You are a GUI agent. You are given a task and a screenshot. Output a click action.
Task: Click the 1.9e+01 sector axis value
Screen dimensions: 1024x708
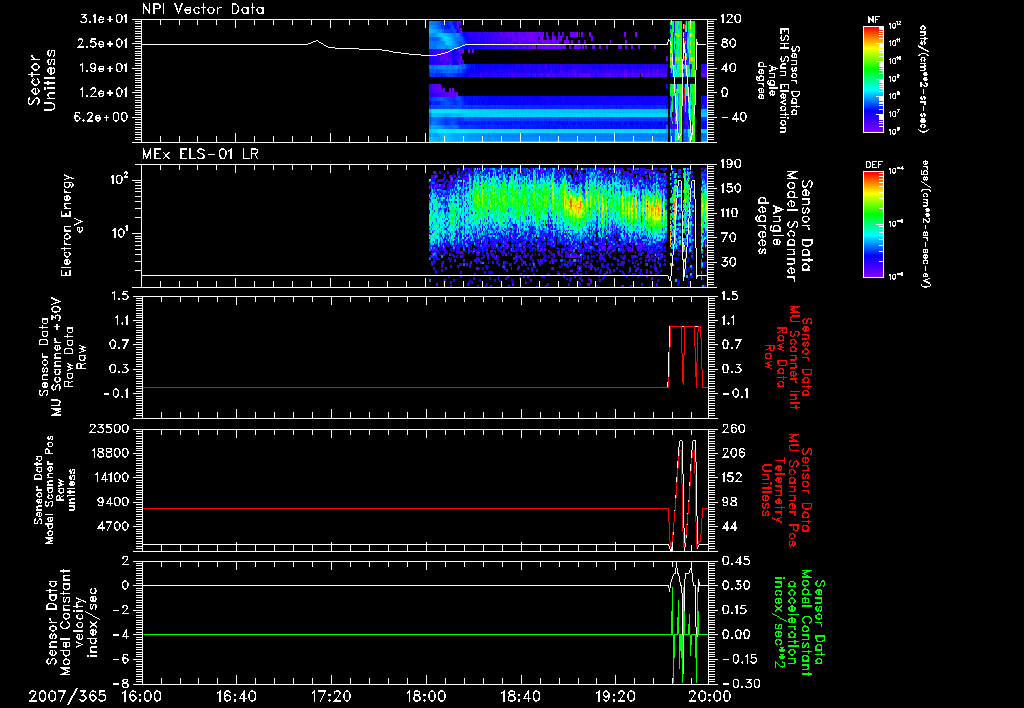pyautogui.click(x=103, y=68)
